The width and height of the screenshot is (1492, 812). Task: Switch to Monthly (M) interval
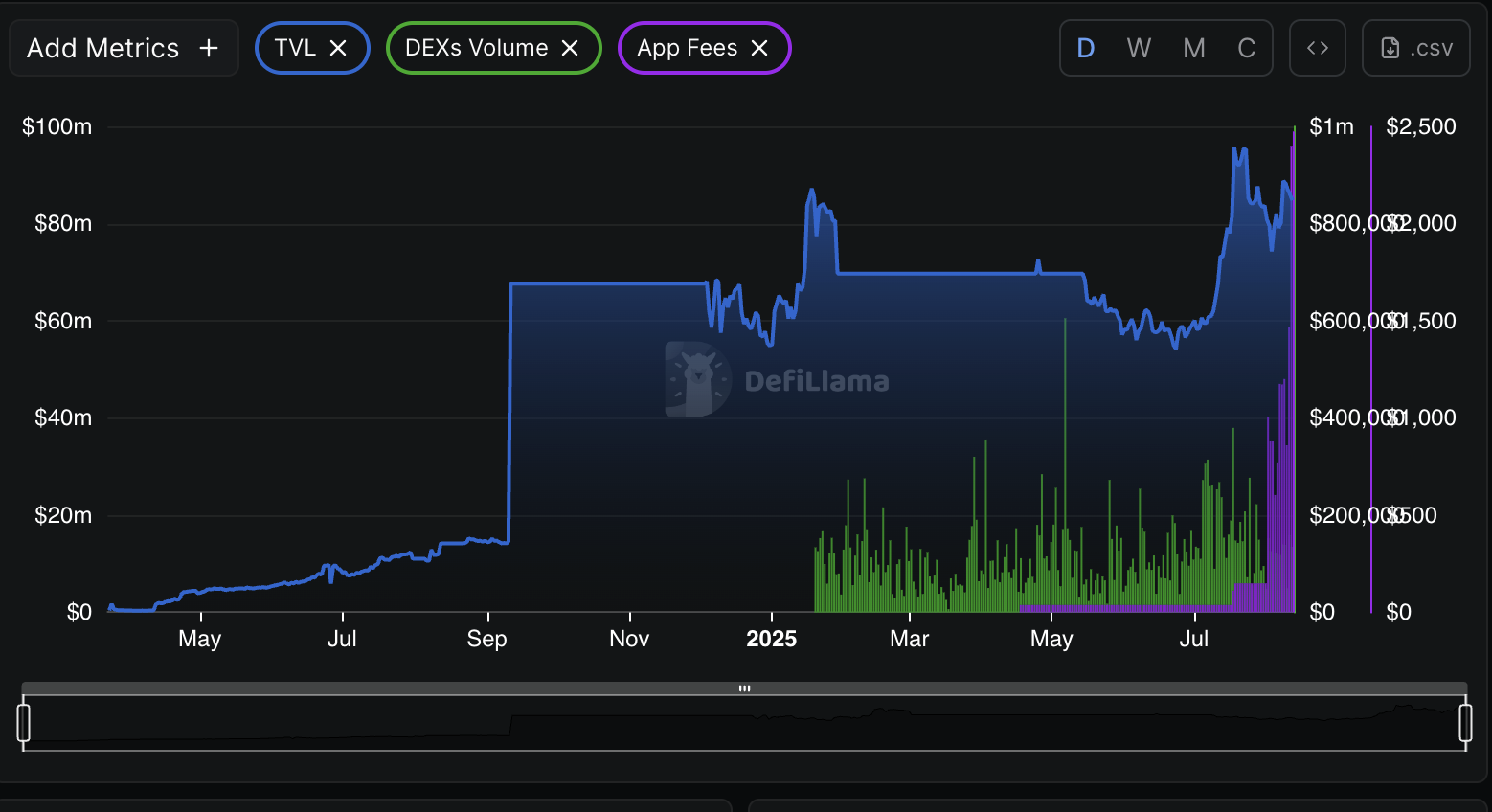(1194, 48)
